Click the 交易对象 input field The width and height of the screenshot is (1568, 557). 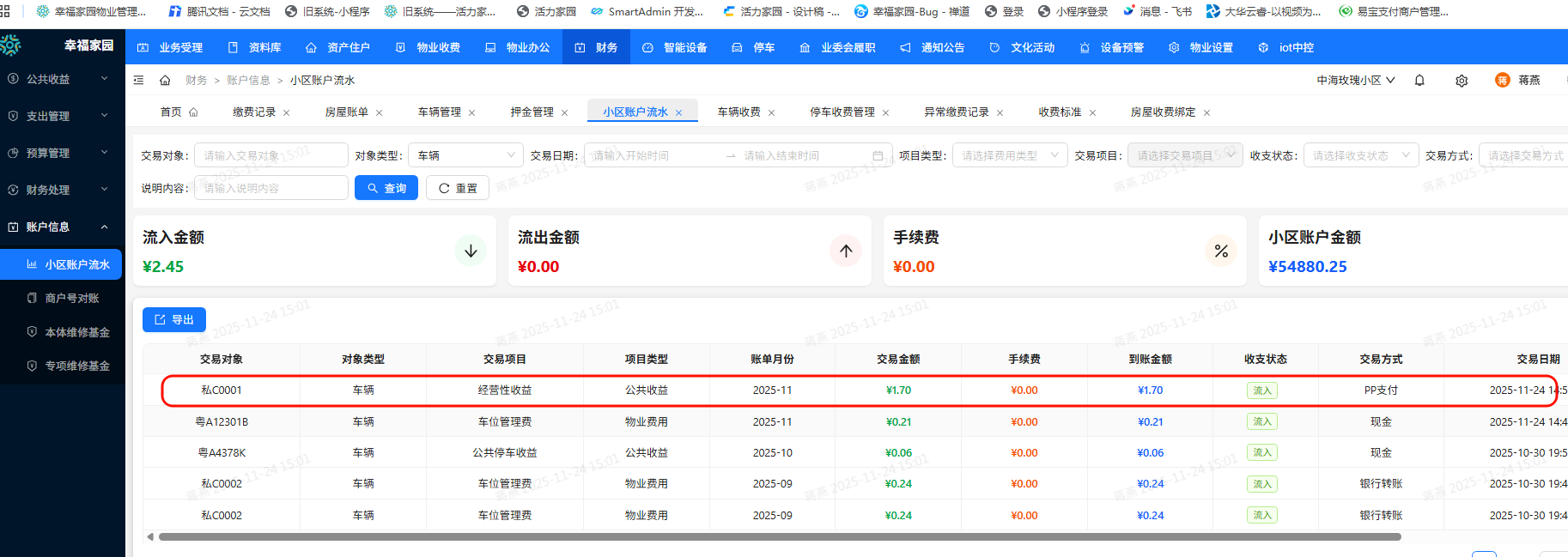point(270,155)
